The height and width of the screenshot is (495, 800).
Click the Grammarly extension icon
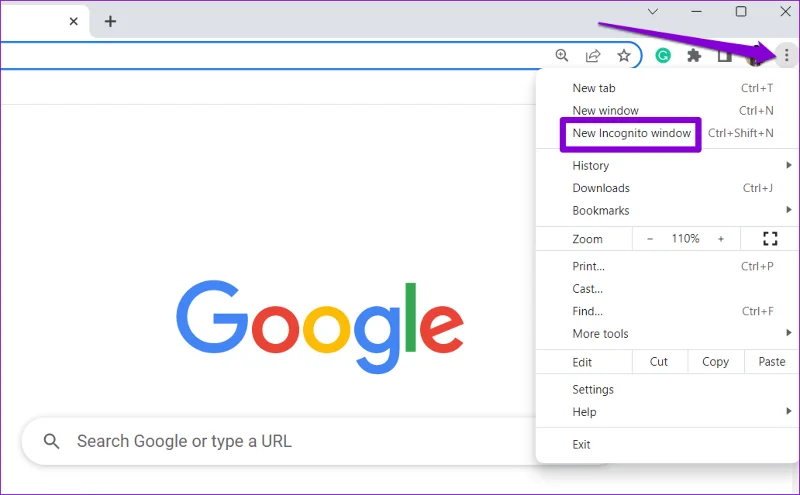pos(663,55)
